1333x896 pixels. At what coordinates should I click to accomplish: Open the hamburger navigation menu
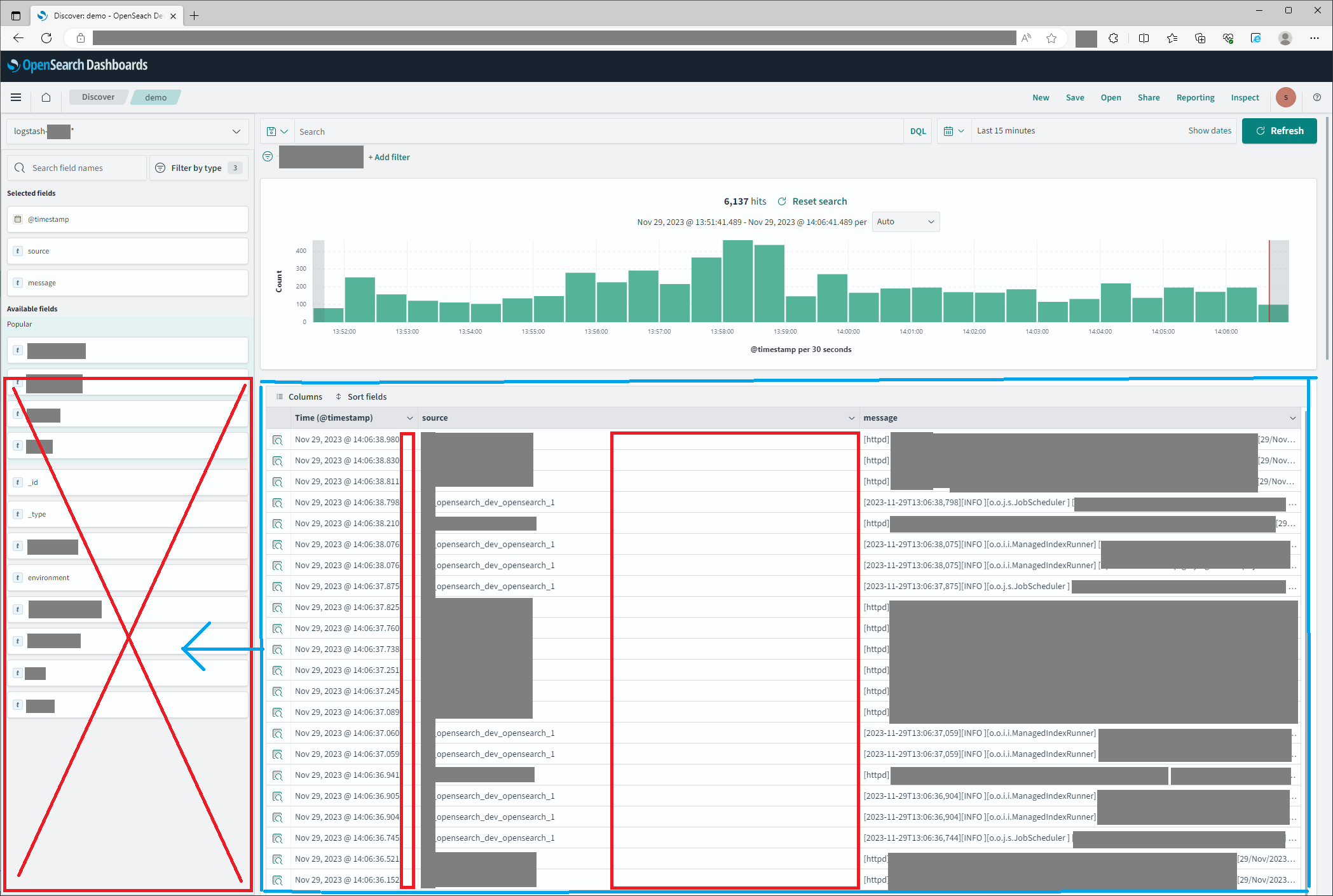16,97
